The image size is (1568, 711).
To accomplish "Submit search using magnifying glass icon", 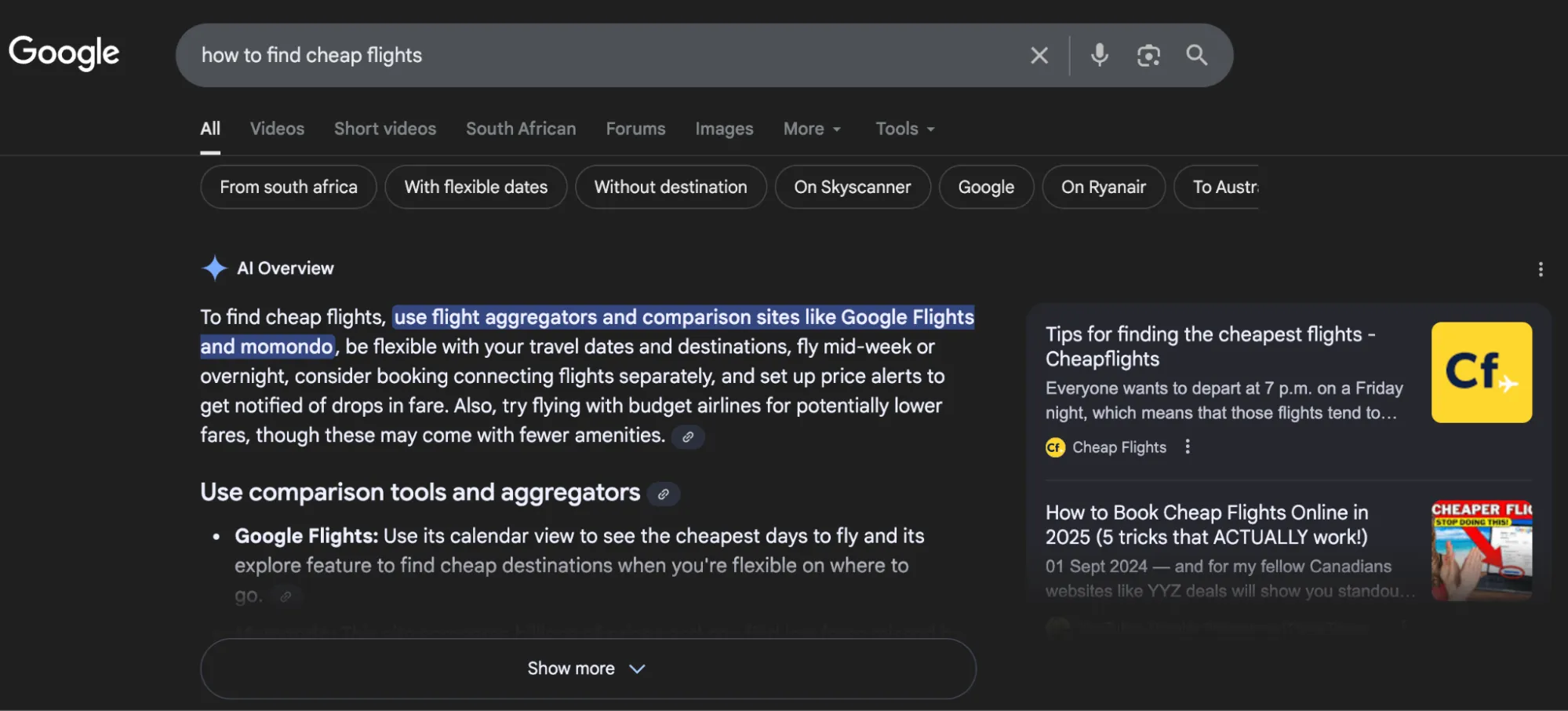I will (1197, 55).
